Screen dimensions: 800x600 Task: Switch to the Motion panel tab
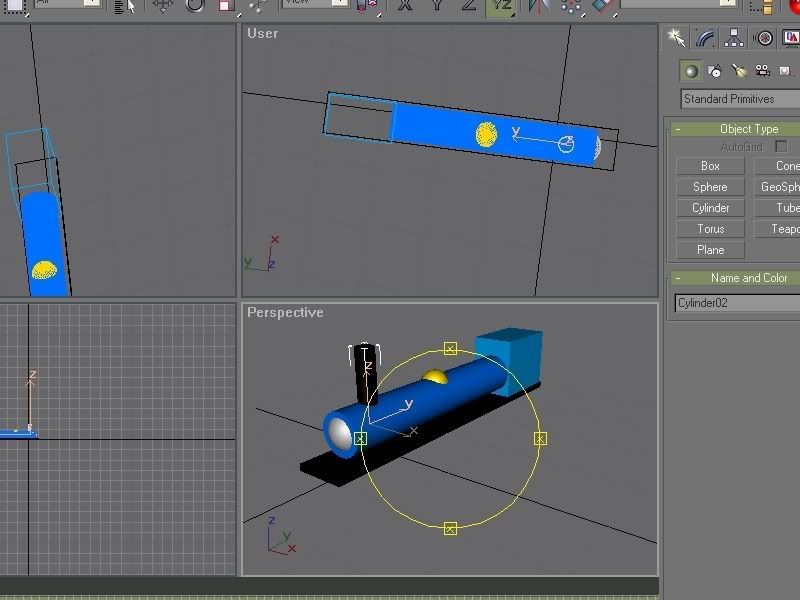(x=763, y=38)
